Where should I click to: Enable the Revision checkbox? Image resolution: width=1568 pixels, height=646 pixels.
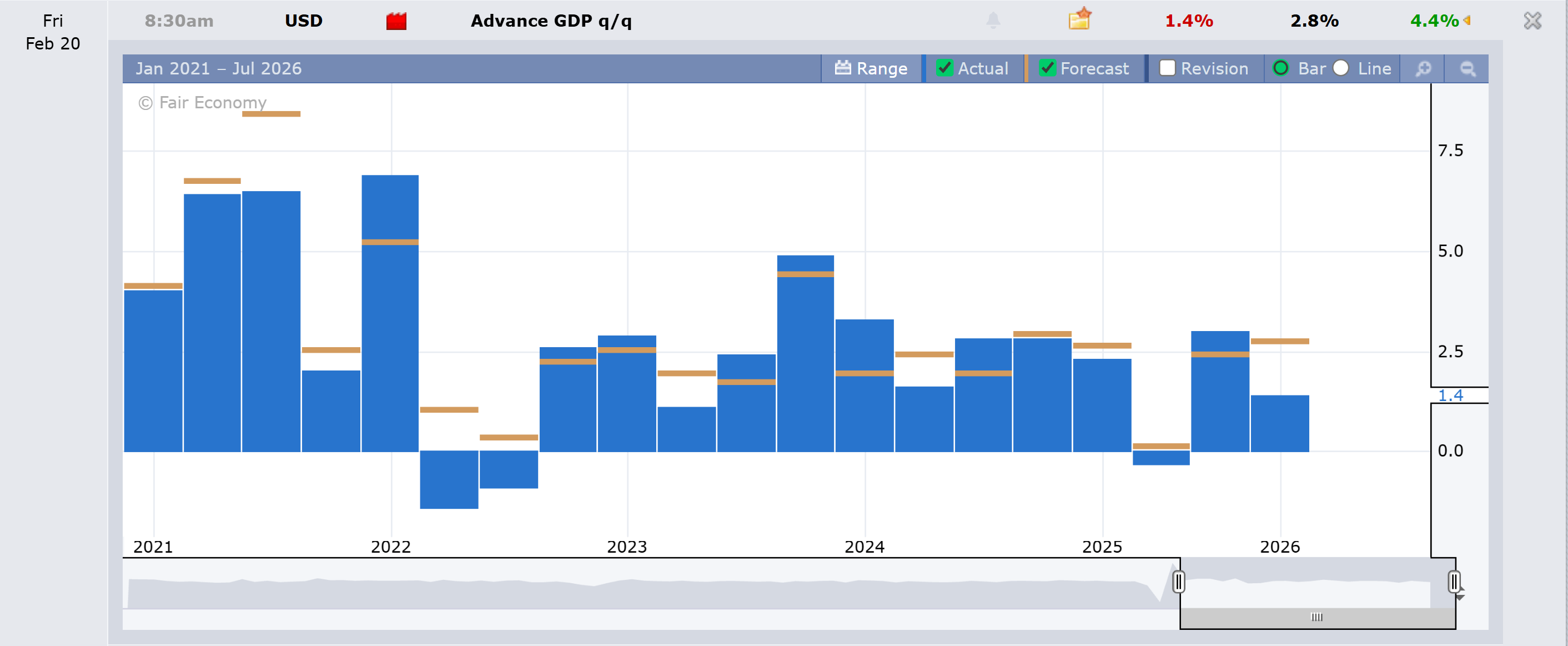(x=1167, y=68)
